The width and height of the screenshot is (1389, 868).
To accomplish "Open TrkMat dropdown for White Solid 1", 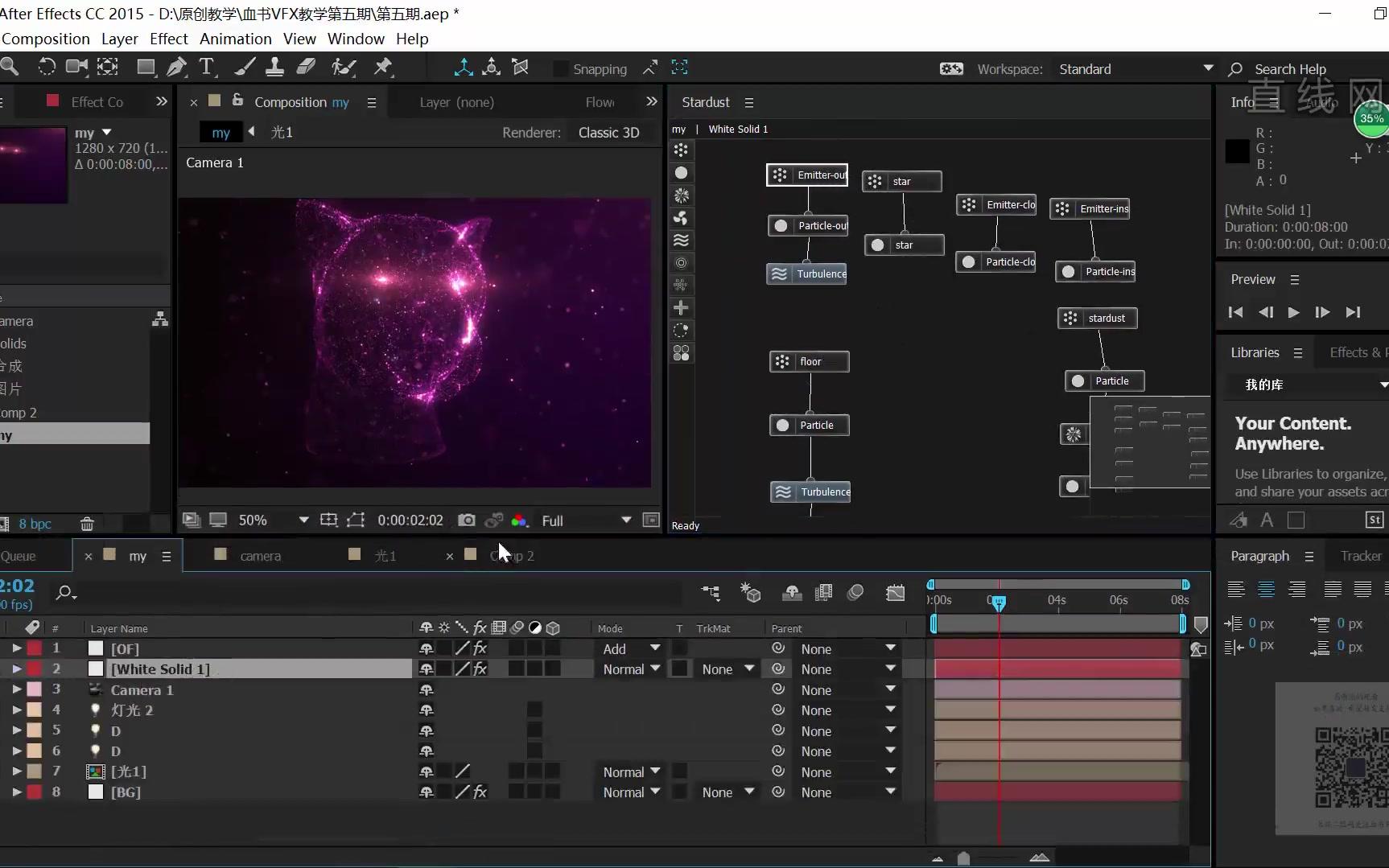I will 727,668.
